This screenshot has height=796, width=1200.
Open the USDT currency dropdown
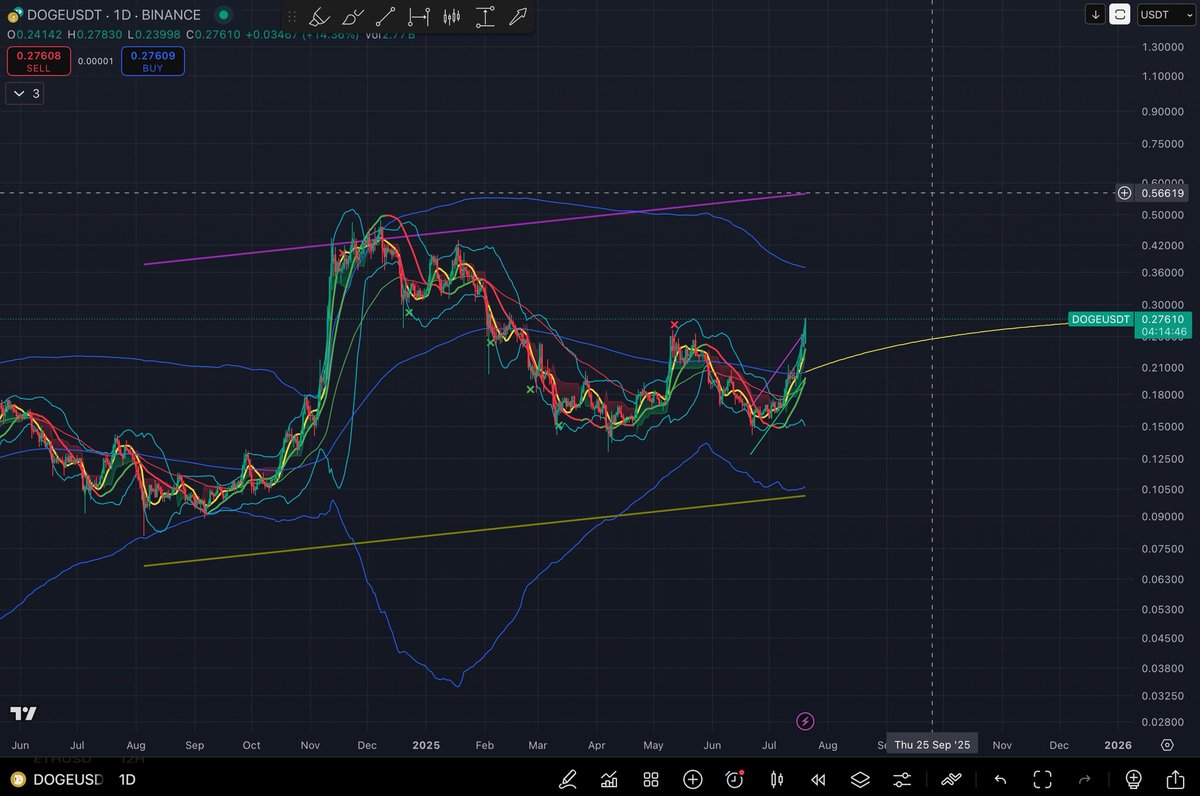[x=1167, y=15]
